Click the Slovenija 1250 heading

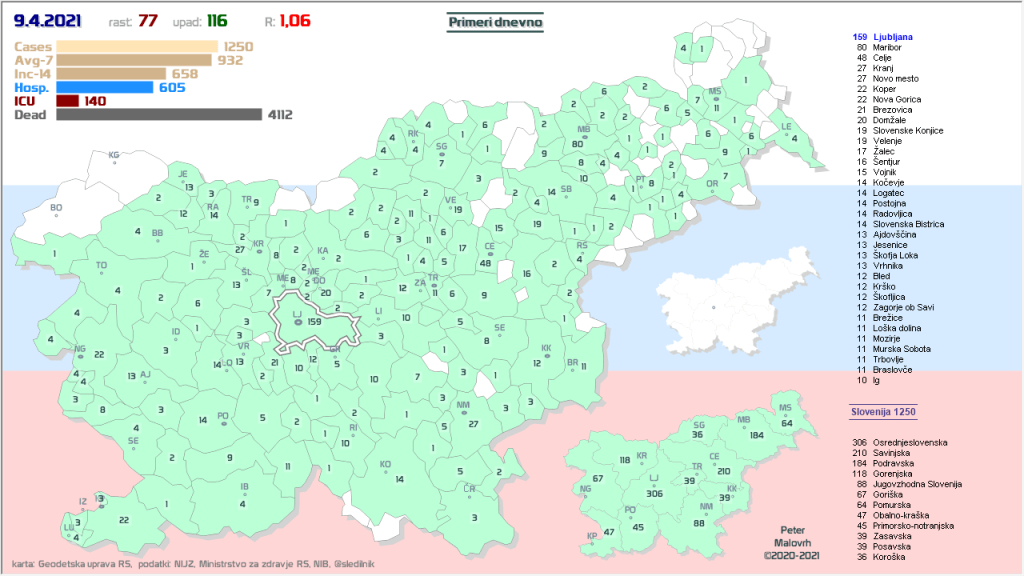click(883, 411)
